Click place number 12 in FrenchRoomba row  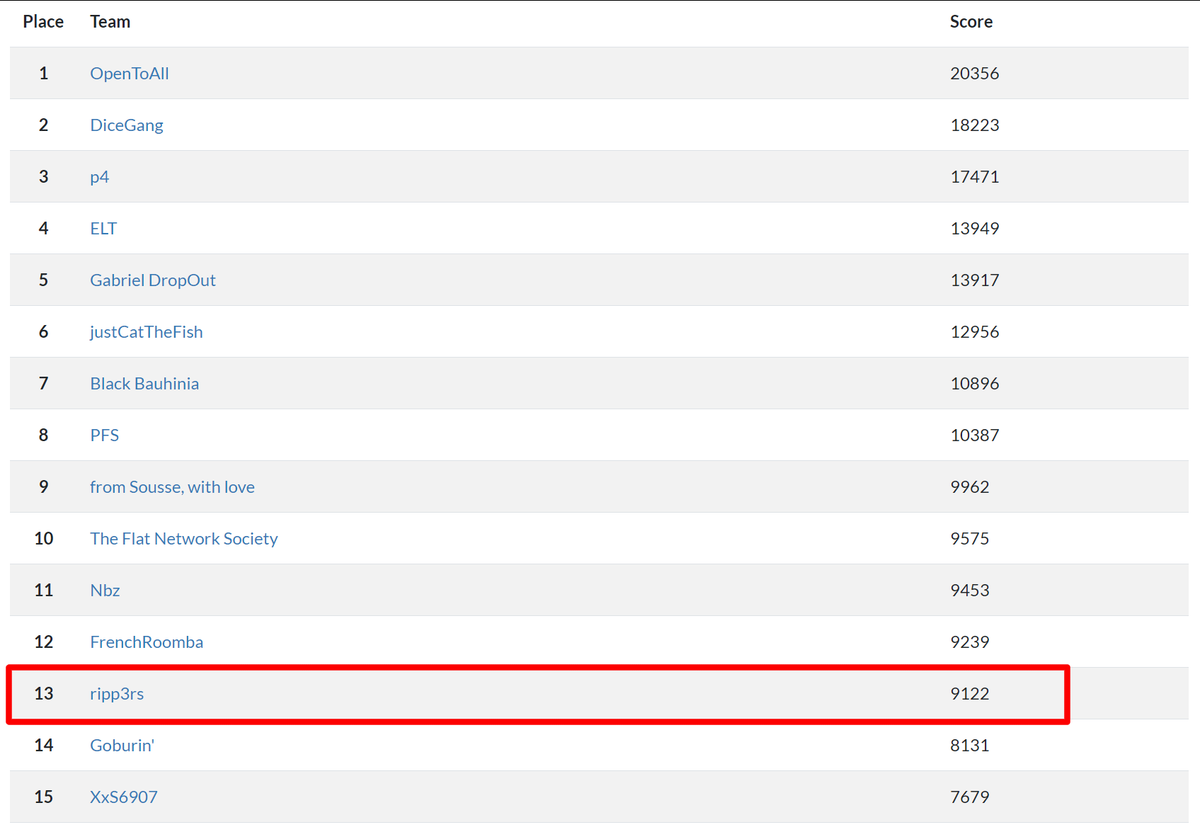(44, 642)
